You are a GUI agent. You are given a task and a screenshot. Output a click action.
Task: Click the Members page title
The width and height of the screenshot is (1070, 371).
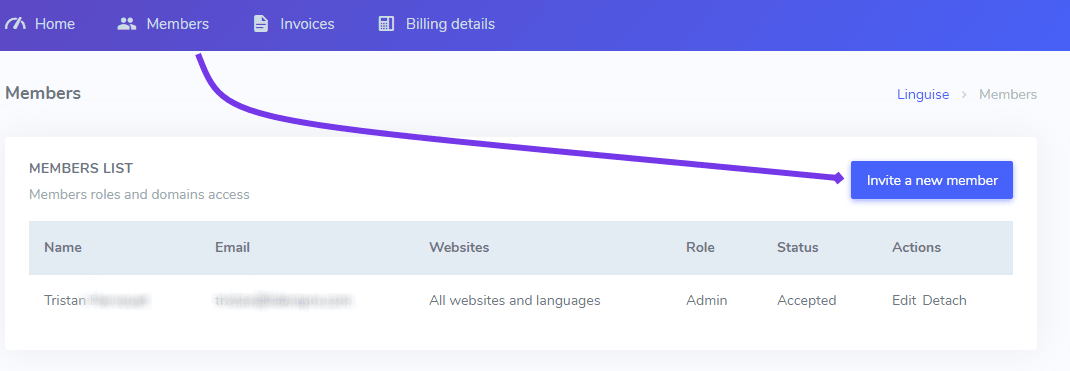point(43,93)
